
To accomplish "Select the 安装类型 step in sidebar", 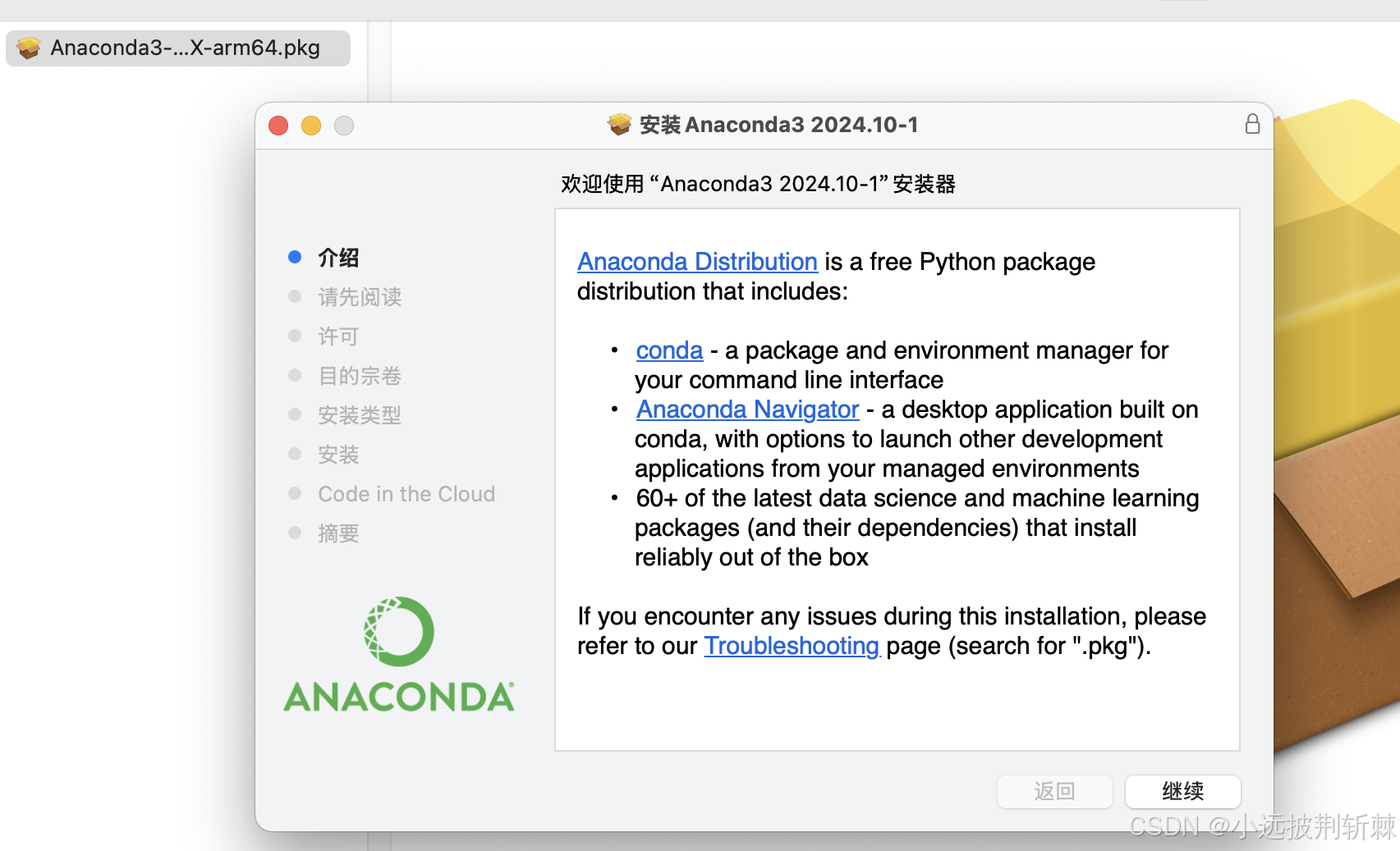I will tap(360, 415).
